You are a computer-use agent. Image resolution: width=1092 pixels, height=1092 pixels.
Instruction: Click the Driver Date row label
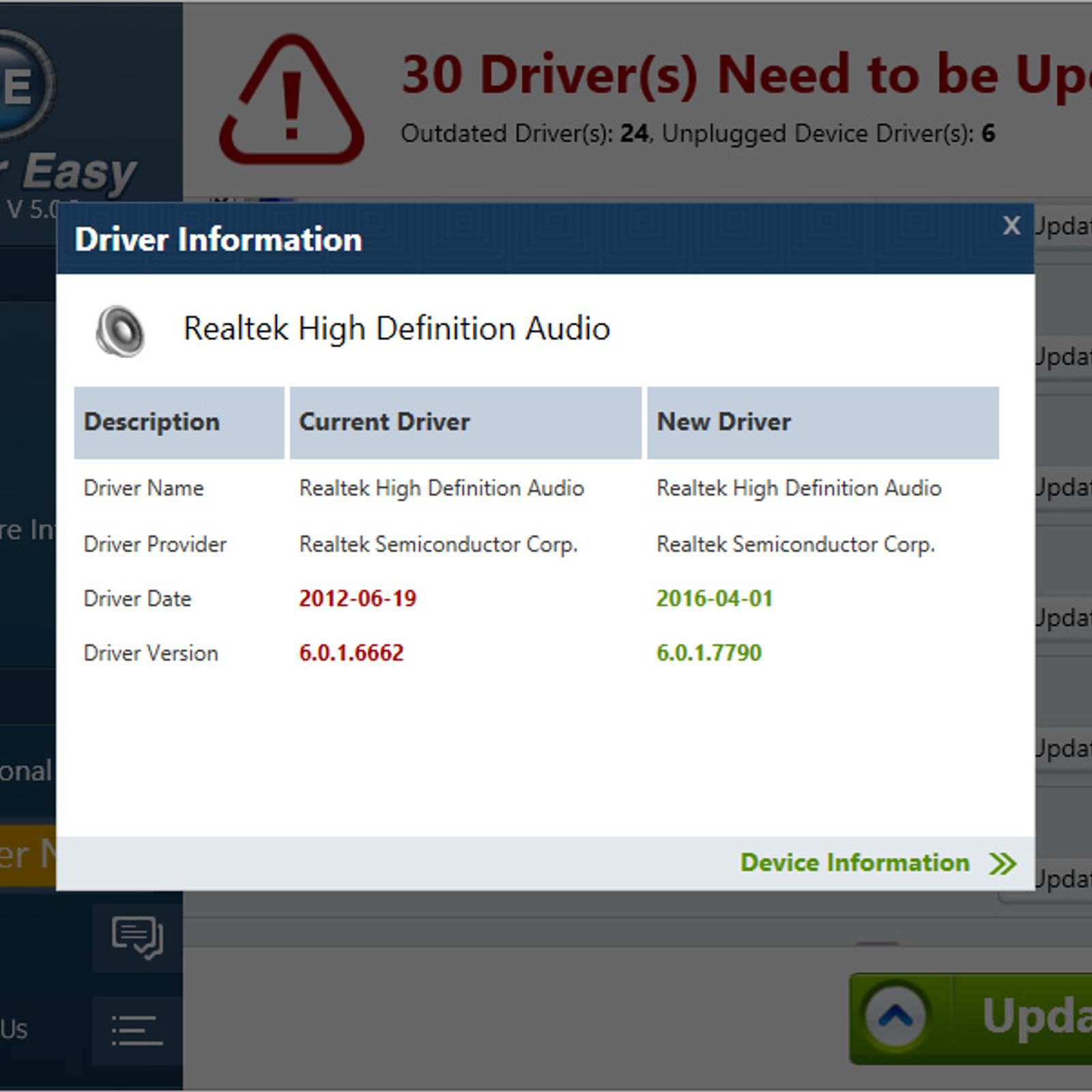pos(137,599)
